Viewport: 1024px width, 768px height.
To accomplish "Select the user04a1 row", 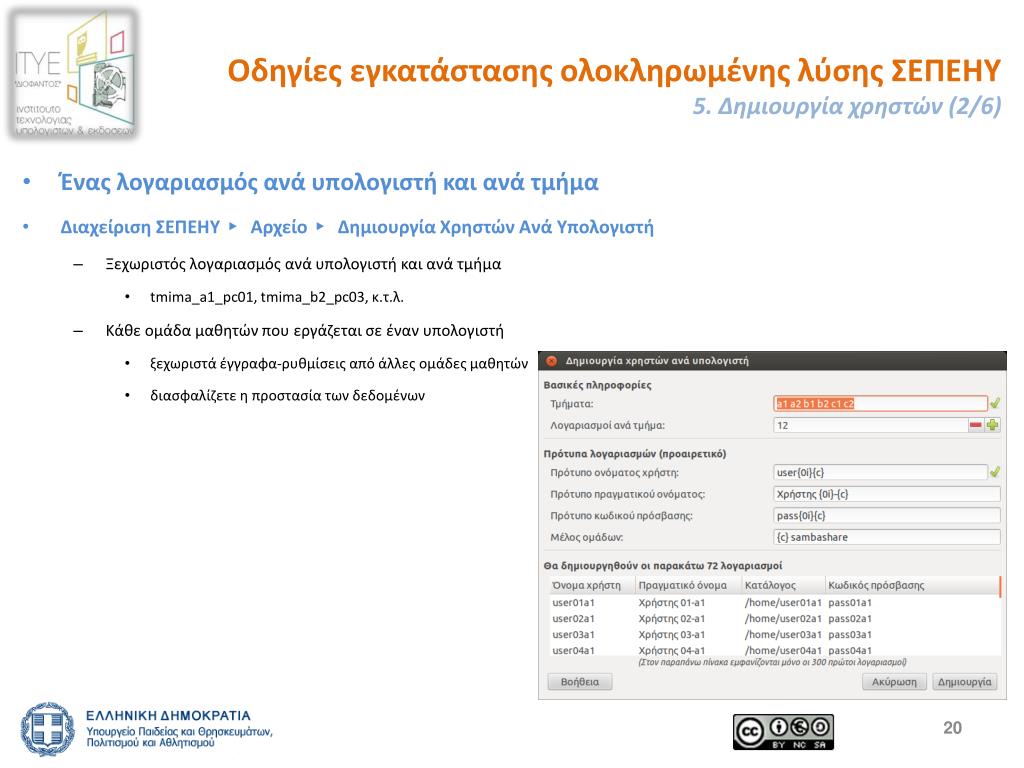I will [773, 650].
